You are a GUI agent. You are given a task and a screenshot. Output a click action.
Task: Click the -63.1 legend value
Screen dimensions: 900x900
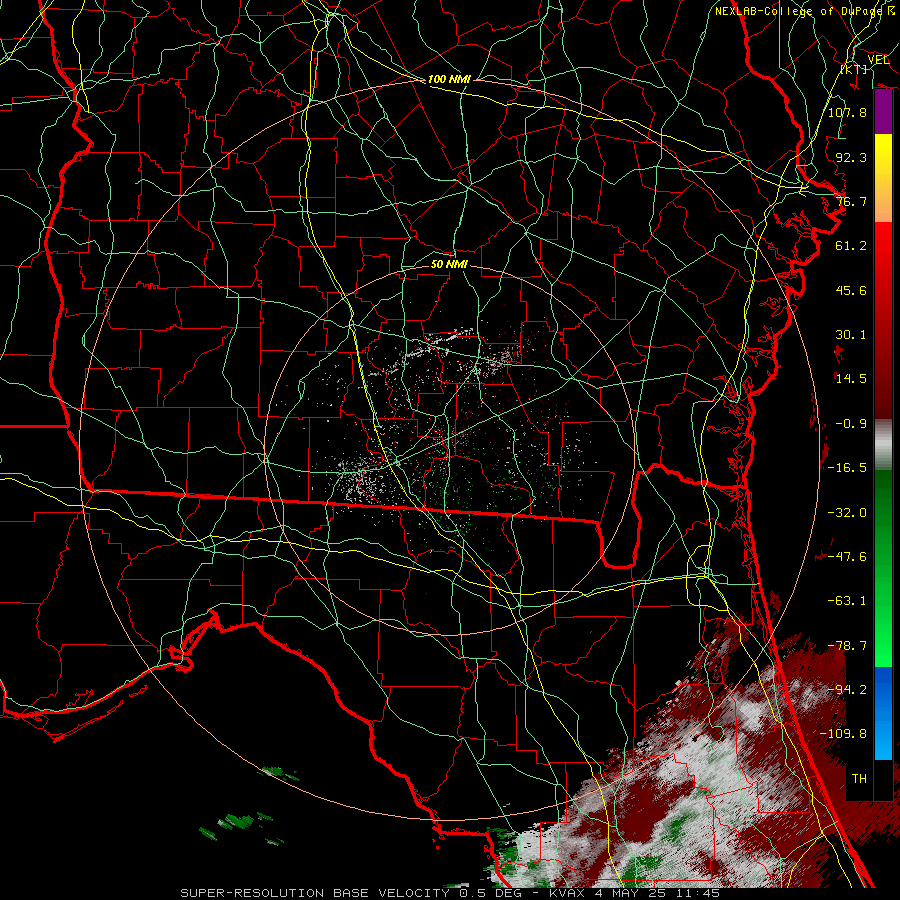847,600
